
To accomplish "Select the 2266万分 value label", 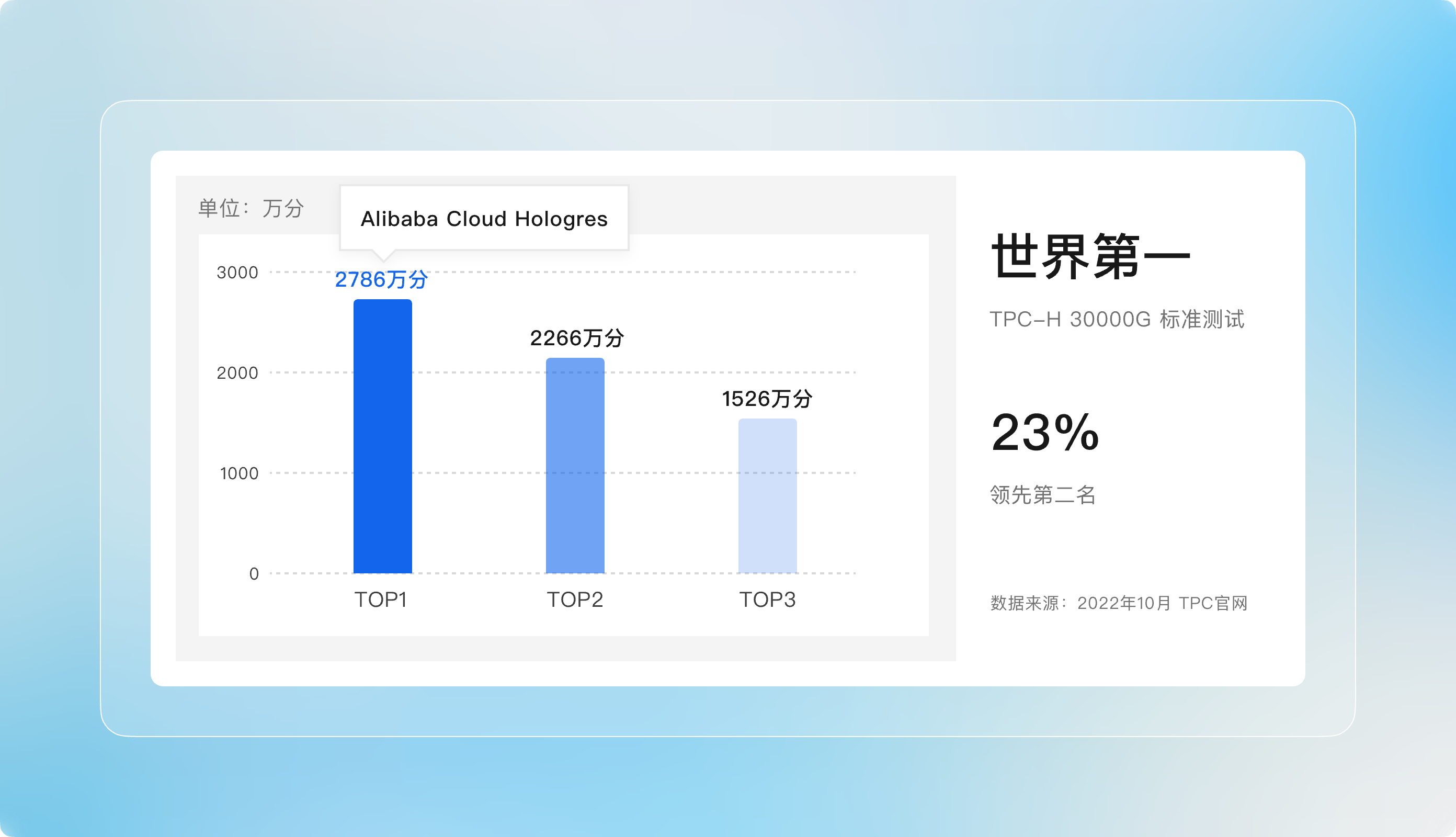I will (x=577, y=338).
